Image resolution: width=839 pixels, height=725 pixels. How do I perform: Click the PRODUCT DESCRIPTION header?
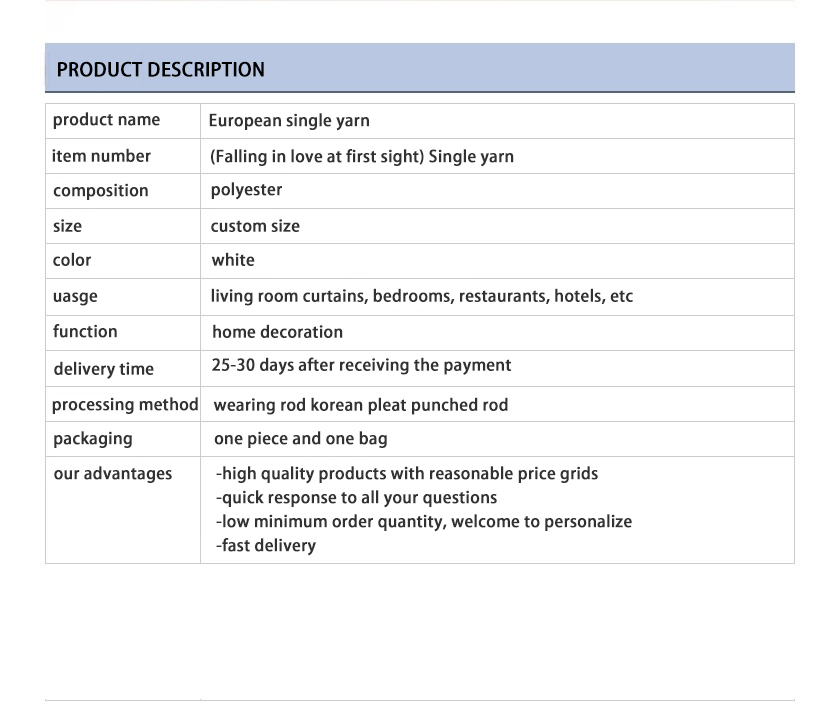pos(161,70)
